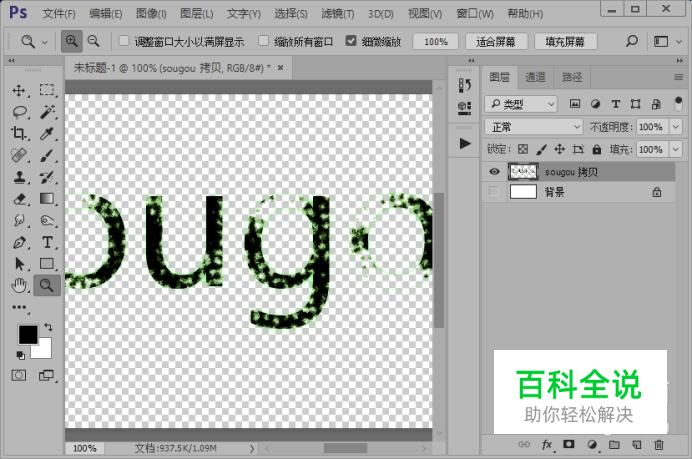Open the extra tools ellipsis menu
Screen dimensions: 692x459
pyautogui.click(x=19, y=307)
